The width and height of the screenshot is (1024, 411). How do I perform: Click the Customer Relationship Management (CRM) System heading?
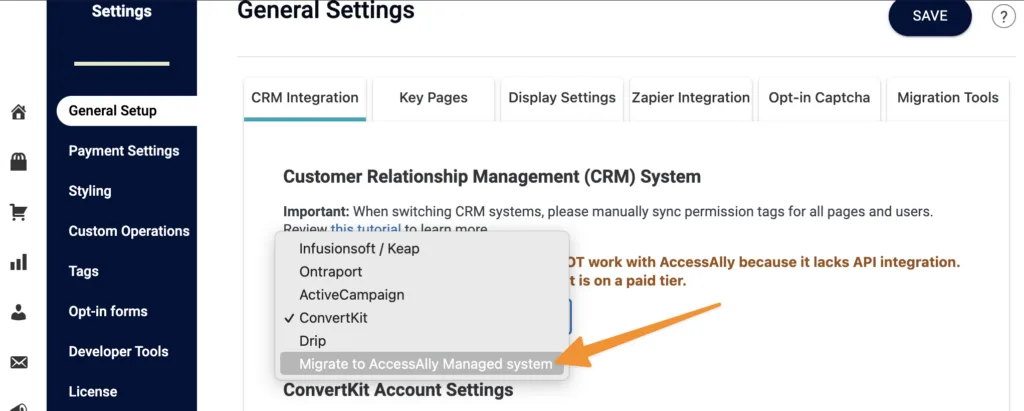click(492, 176)
